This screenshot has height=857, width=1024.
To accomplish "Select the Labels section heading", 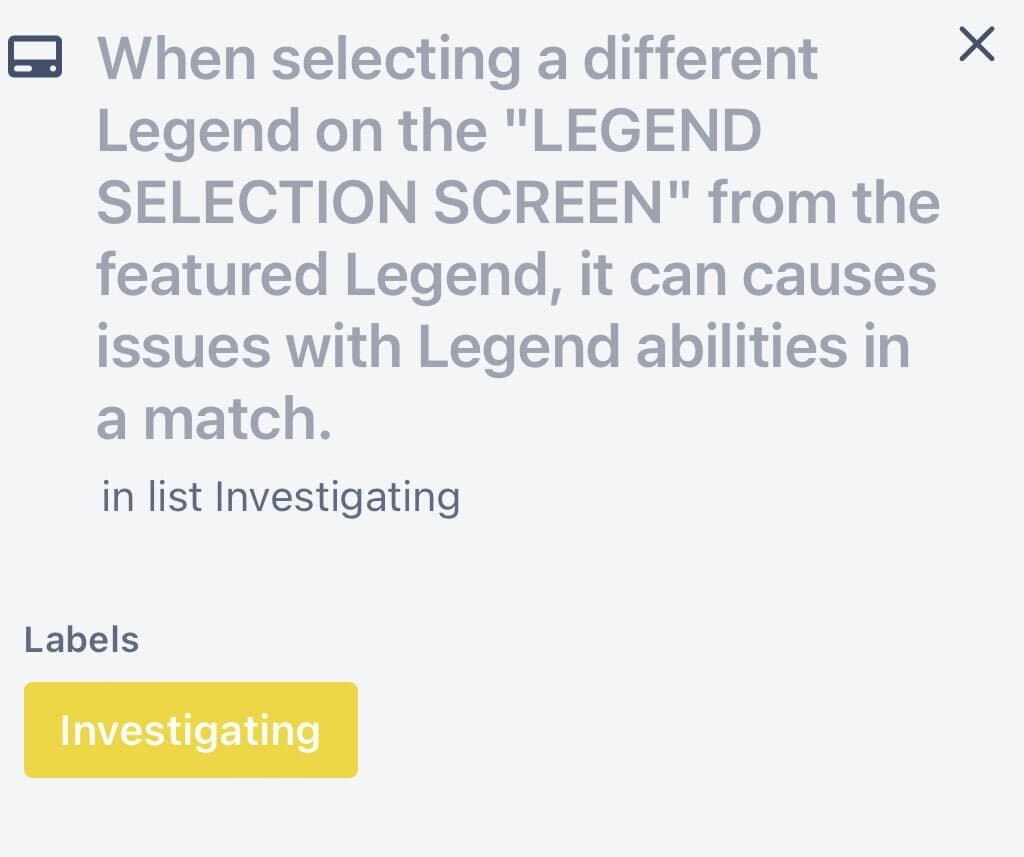I will click(81, 640).
